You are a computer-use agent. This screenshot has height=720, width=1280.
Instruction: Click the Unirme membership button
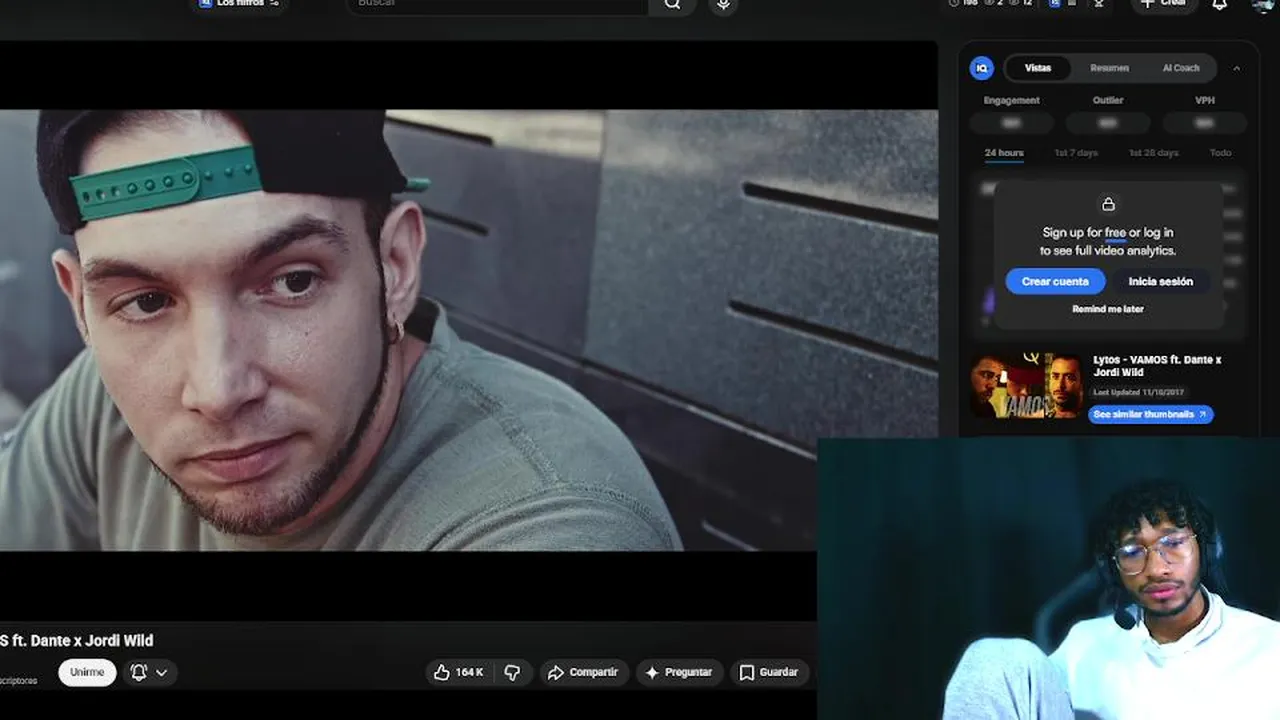(87, 672)
